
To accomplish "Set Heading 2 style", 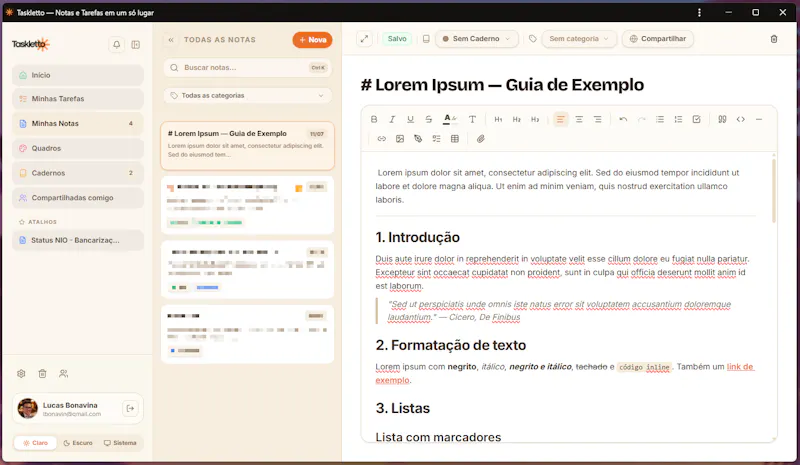I will pos(517,119).
